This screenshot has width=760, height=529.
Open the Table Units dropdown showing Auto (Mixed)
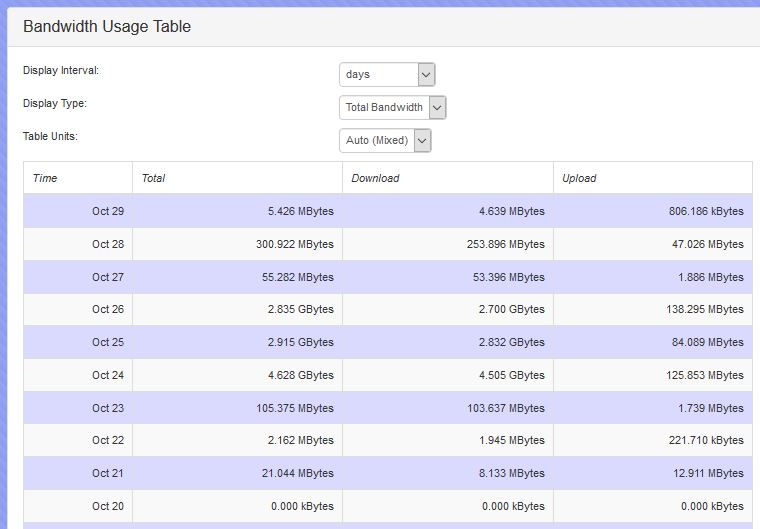tap(385, 141)
